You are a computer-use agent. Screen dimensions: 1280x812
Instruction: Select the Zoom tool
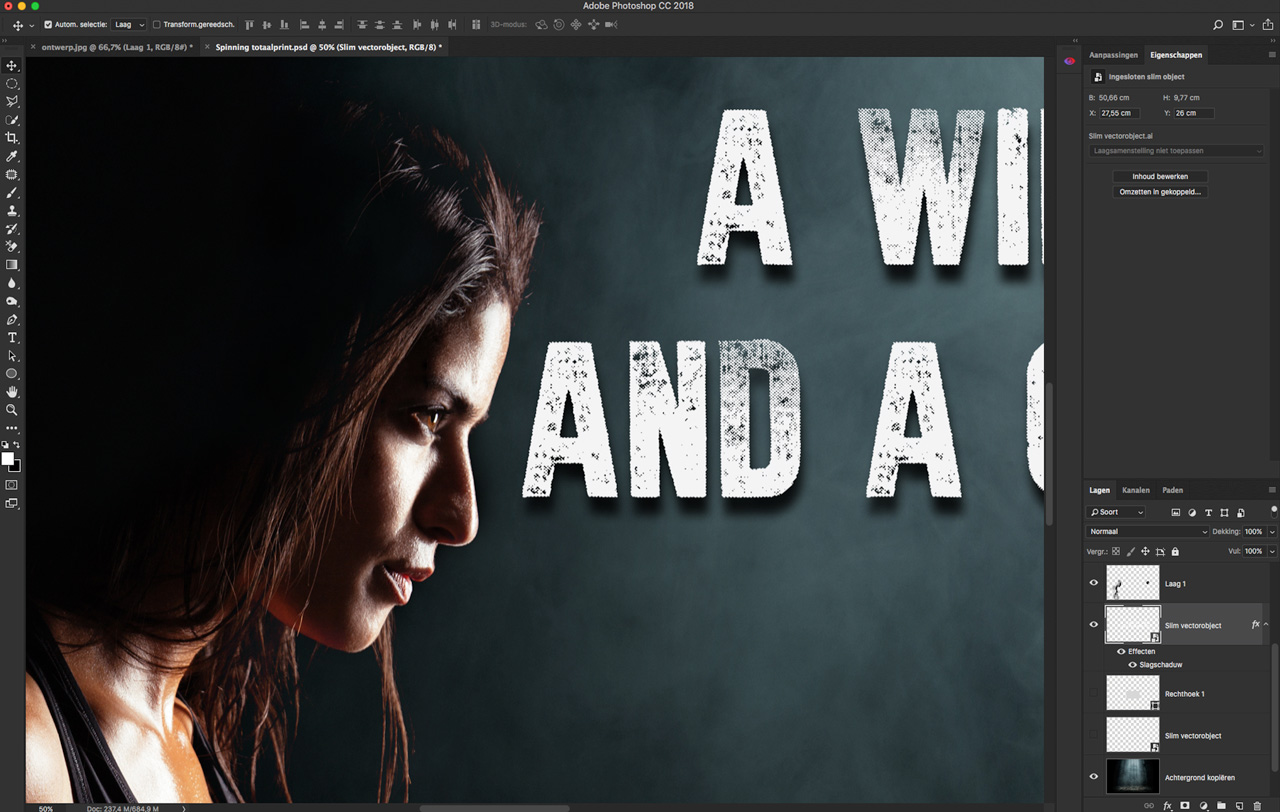point(12,410)
